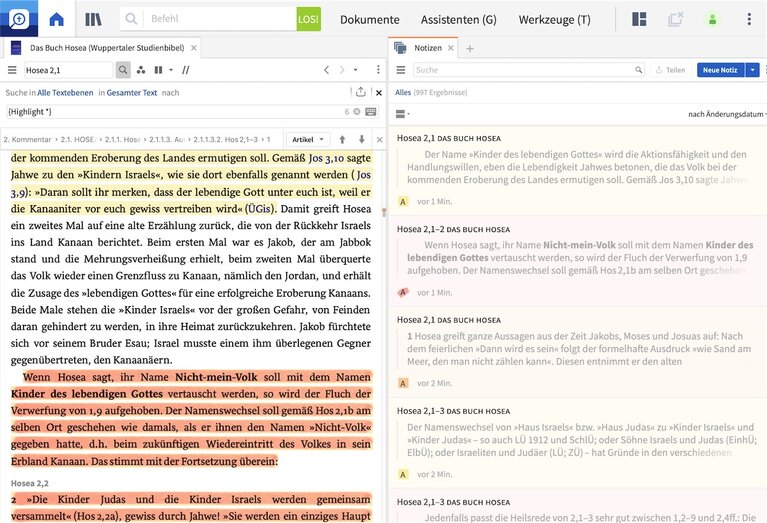Screen dimensions: 767x523
Task: Go to the Home dashboard icon
Action: [56, 19]
